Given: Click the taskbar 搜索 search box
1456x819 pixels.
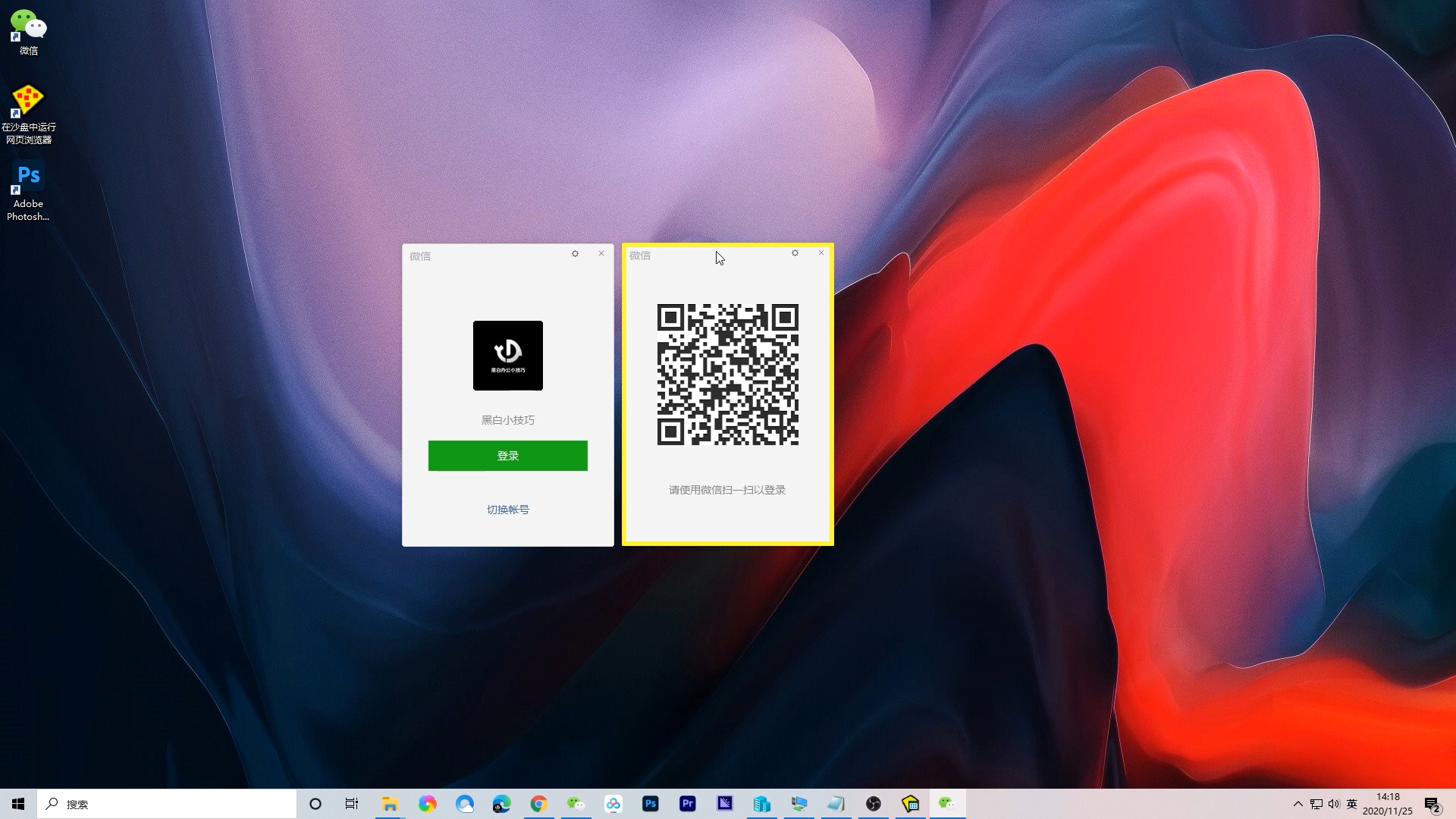Looking at the screenshot, I should [167, 804].
